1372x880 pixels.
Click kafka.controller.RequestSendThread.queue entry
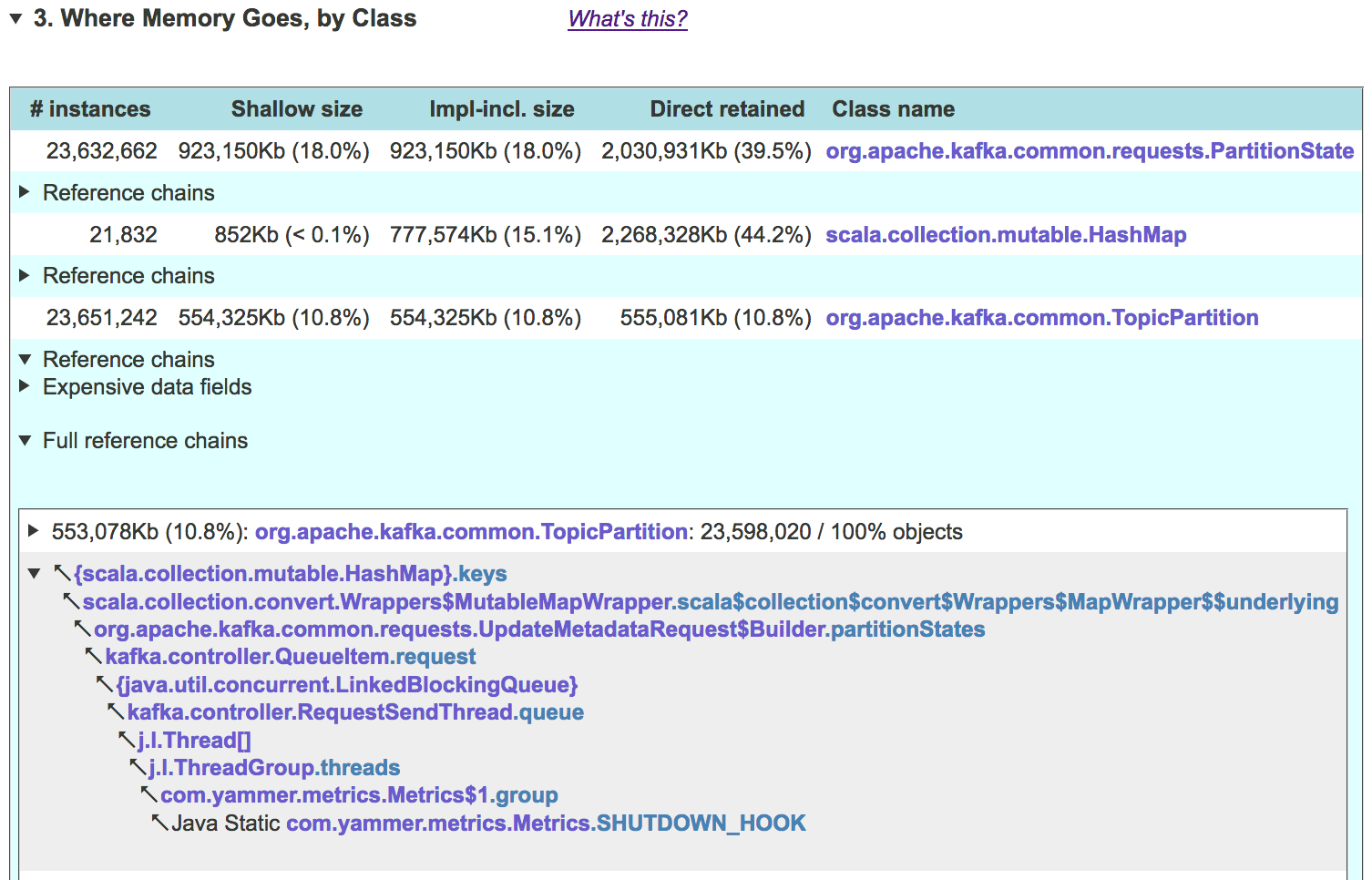(355, 712)
